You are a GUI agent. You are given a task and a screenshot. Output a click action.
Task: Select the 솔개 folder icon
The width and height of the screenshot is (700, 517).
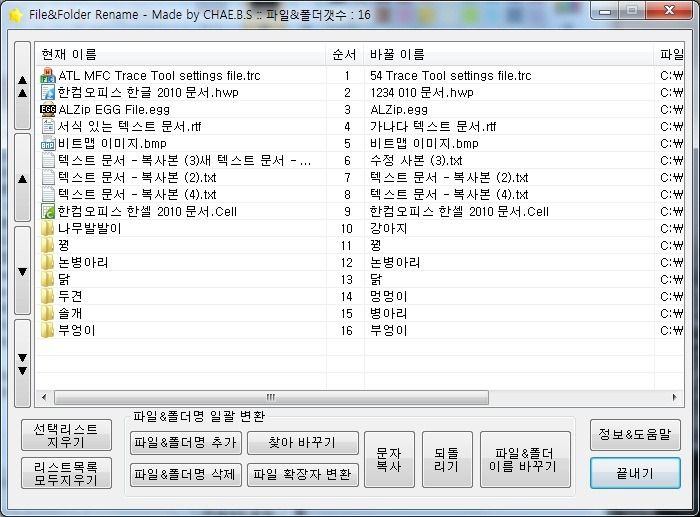pos(48,313)
